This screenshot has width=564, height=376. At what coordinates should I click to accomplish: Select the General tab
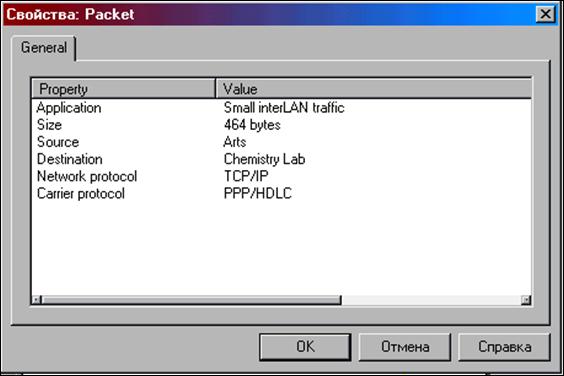(x=44, y=48)
